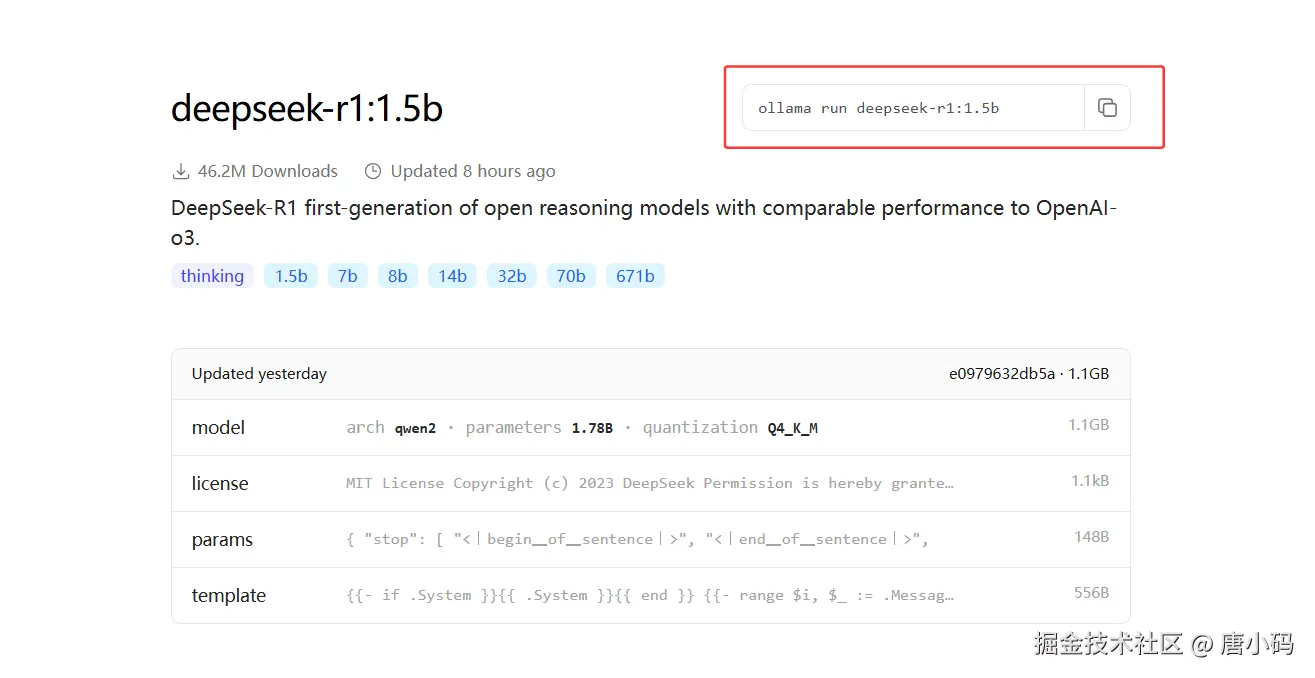1315x678 pixels.
Task: Click the clock icon next to update time
Action: [373, 170]
